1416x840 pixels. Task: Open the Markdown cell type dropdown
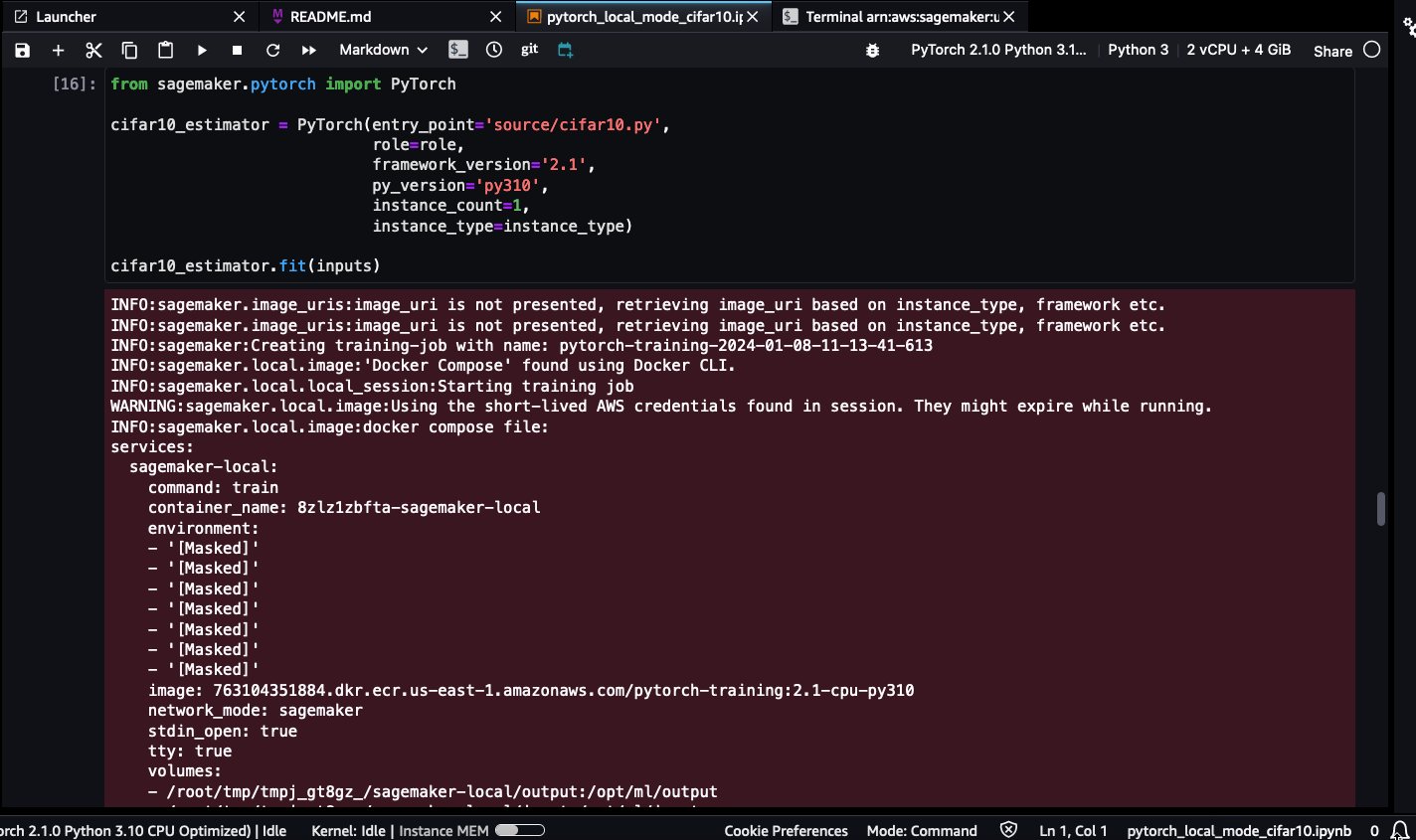tap(383, 50)
